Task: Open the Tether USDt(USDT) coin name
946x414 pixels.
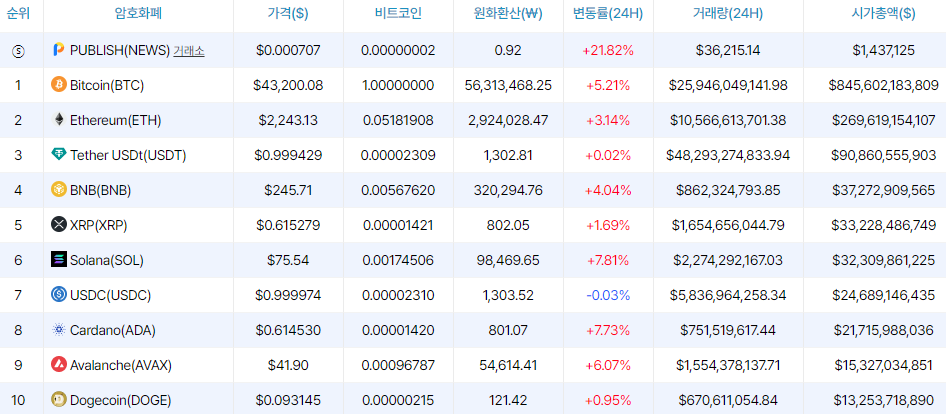Action: tap(128, 156)
